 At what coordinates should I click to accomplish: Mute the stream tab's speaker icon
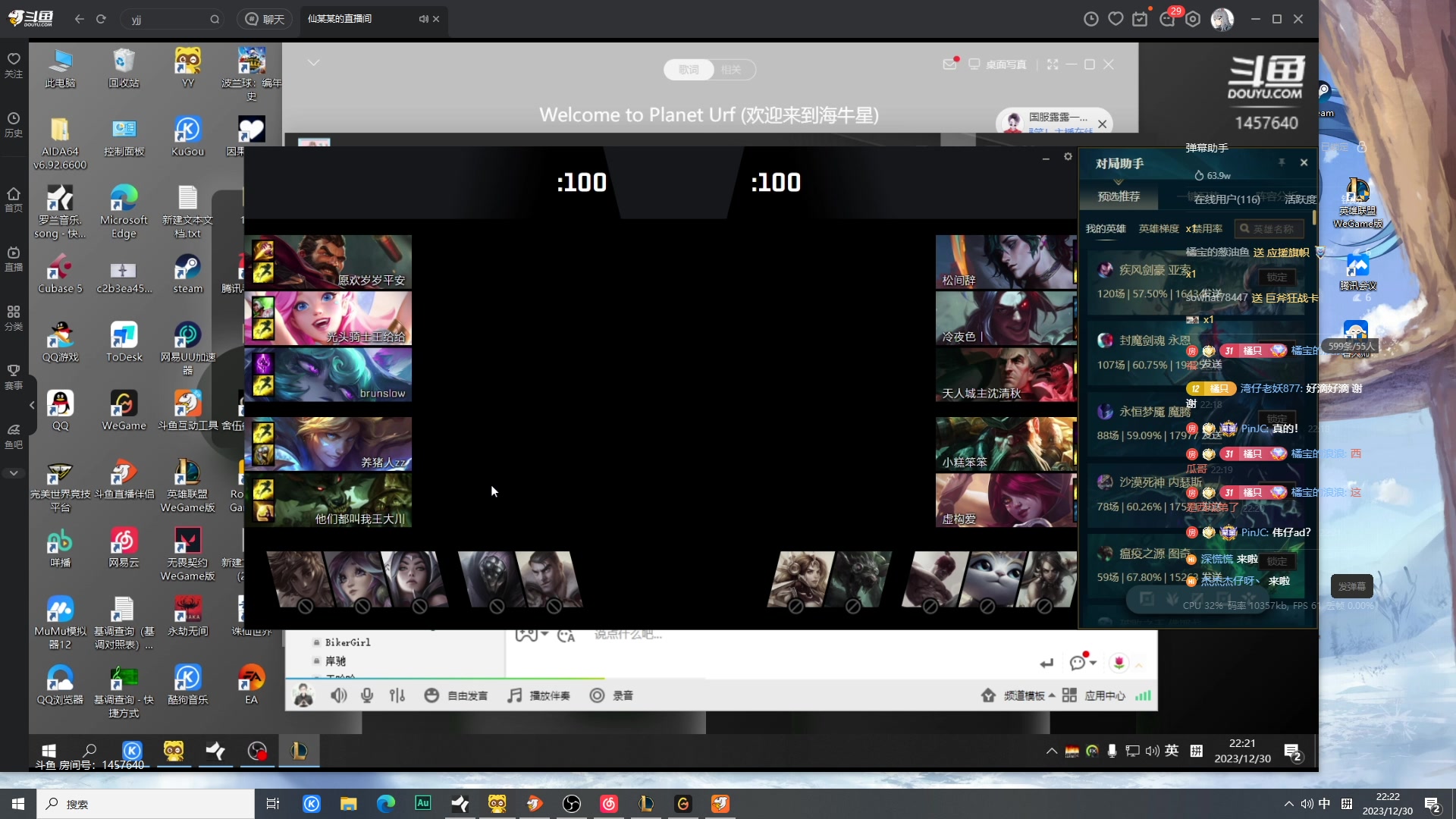point(423,19)
